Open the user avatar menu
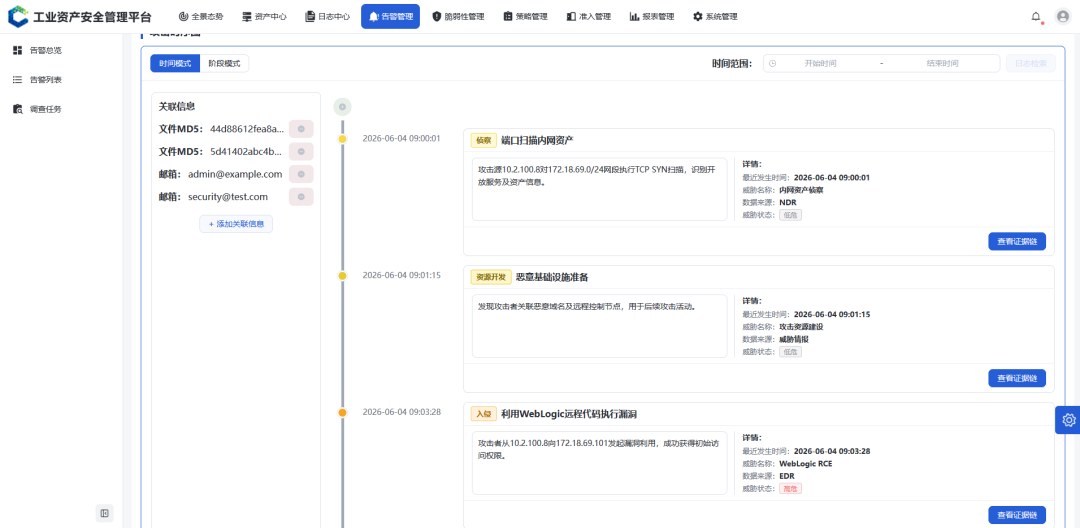The image size is (1080, 528). tap(1062, 17)
